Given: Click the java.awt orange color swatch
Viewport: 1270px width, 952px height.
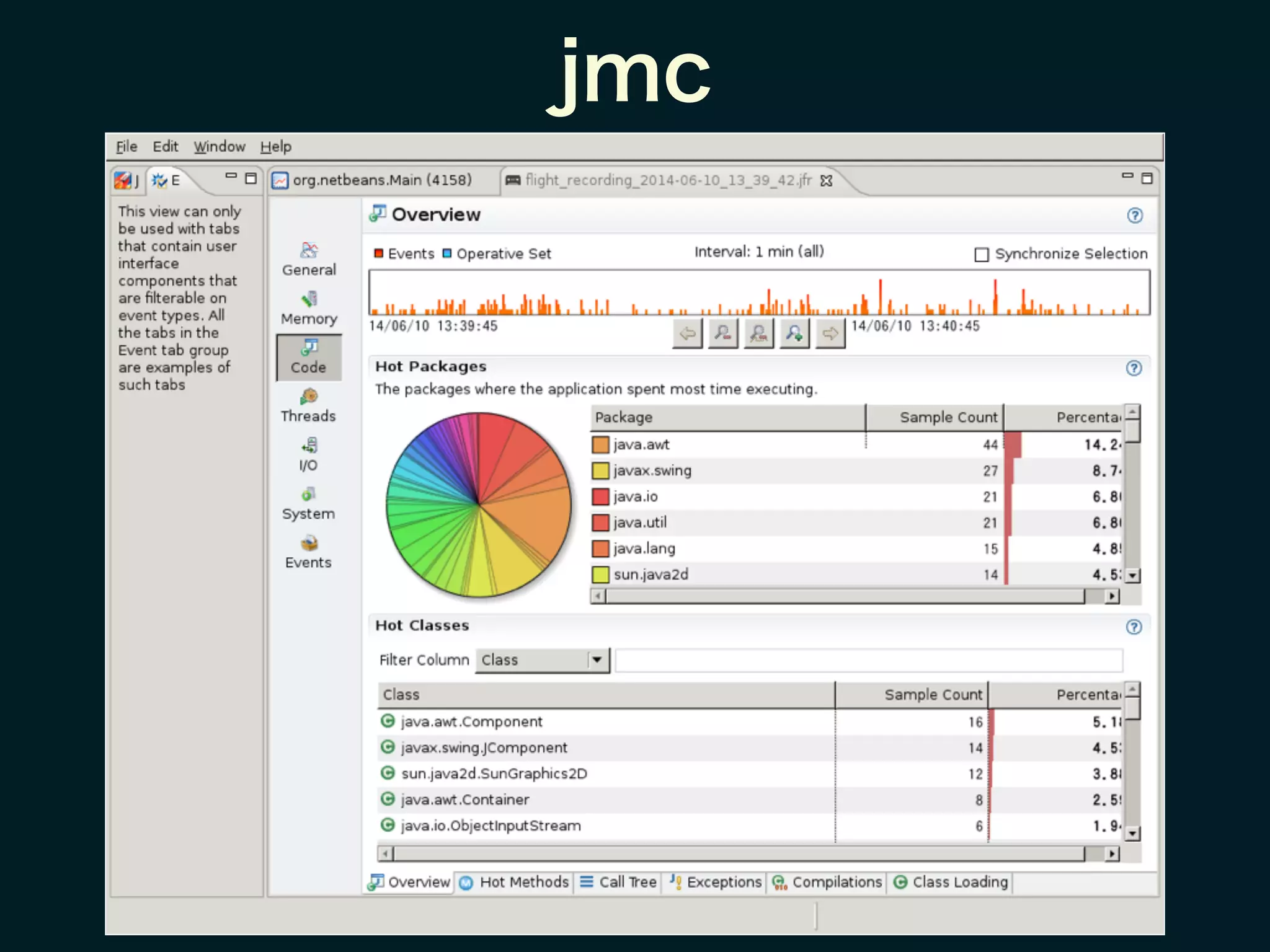Looking at the screenshot, I should coord(600,444).
